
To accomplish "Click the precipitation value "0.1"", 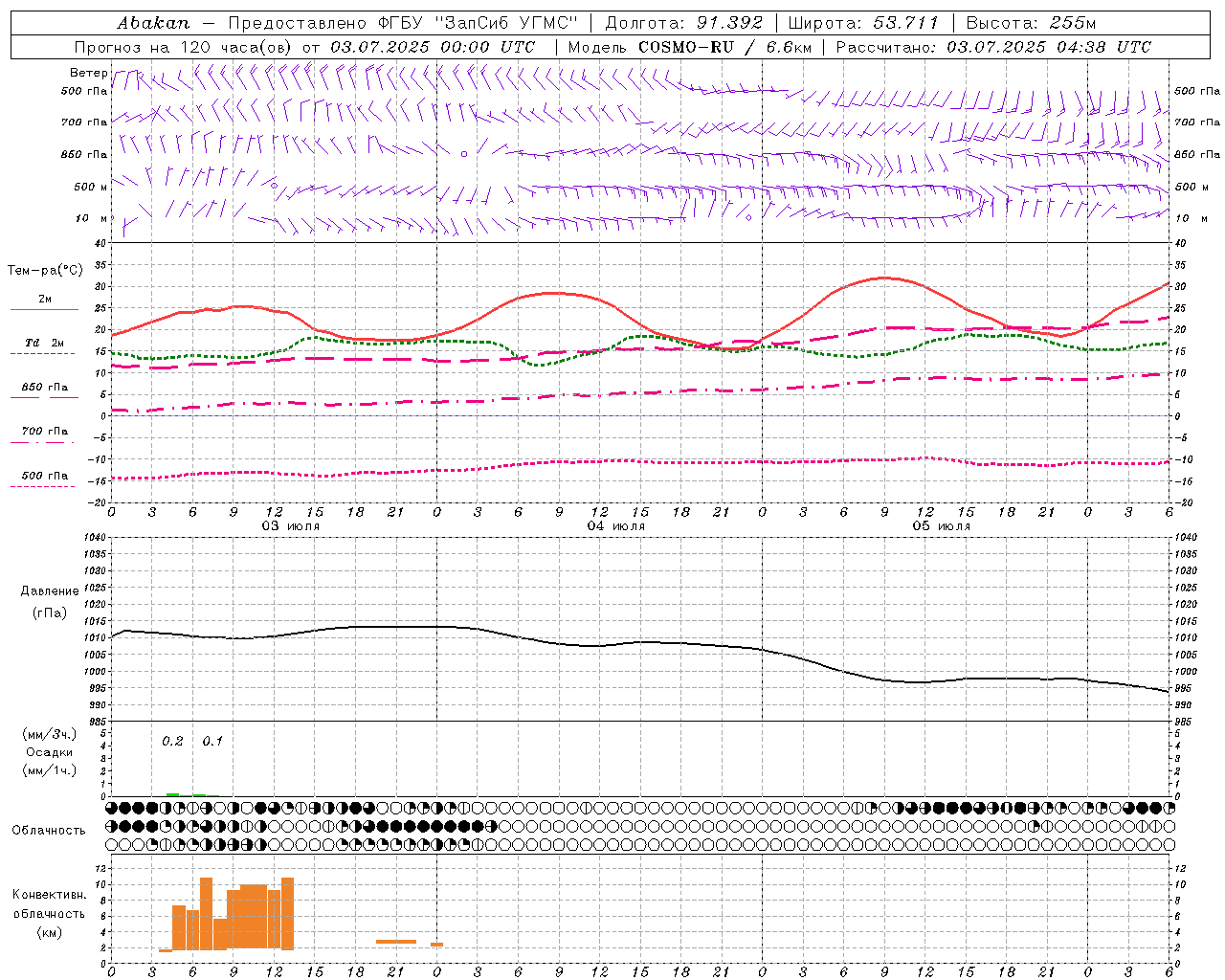I will (212, 741).
